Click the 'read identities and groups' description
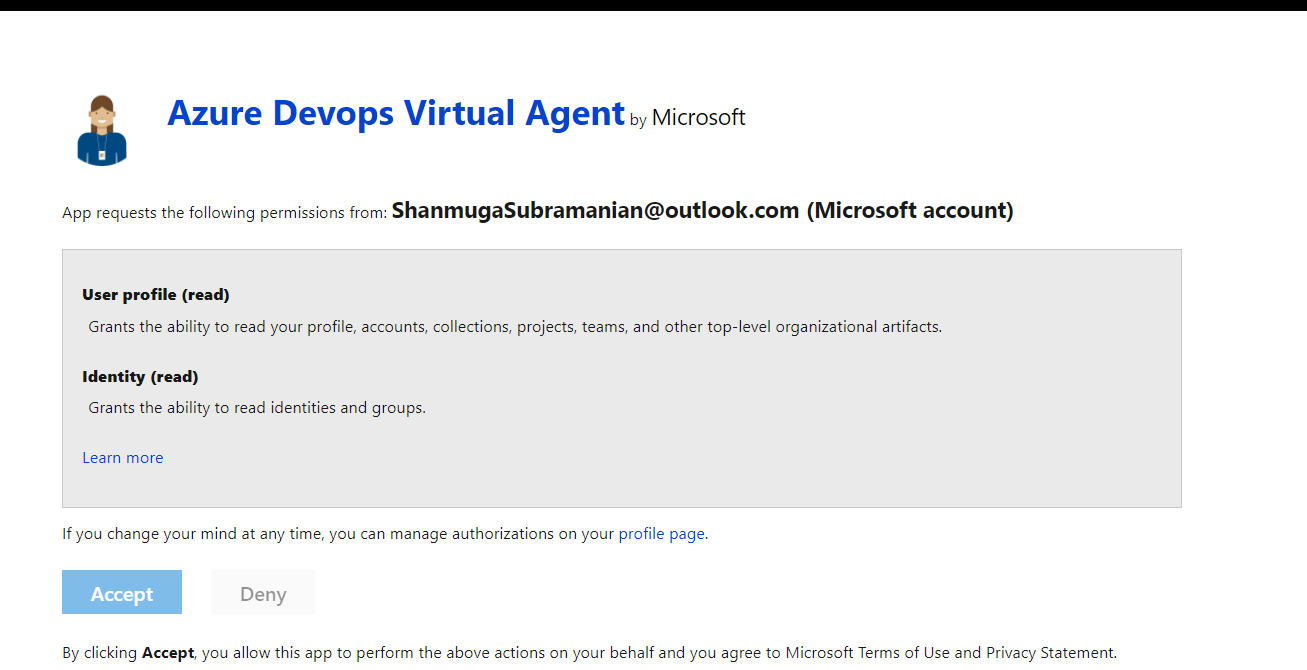Image resolution: width=1307 pixels, height=670 pixels. point(257,408)
